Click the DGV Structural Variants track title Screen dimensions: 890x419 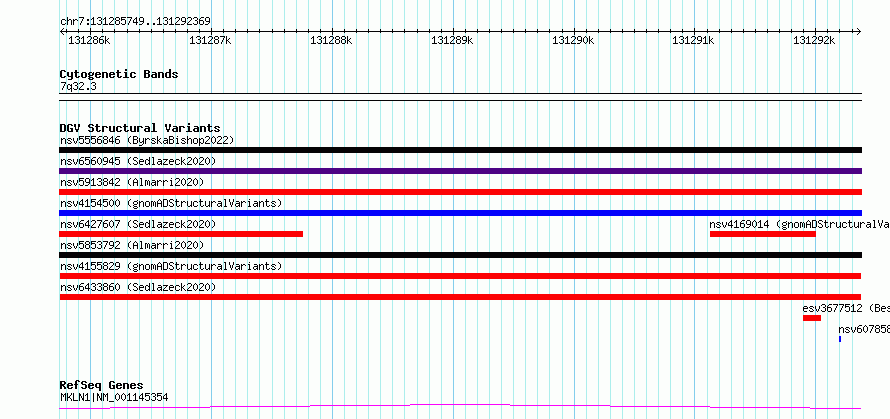140,128
